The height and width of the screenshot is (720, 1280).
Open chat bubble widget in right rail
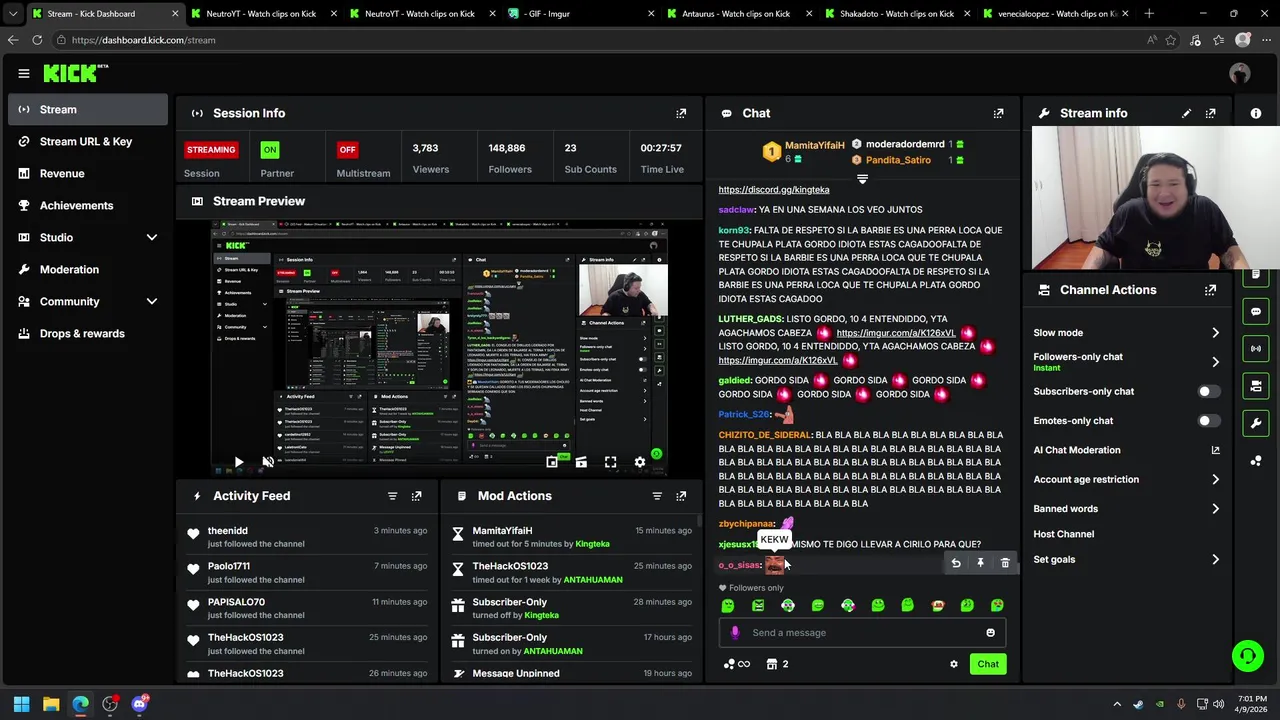1256,311
